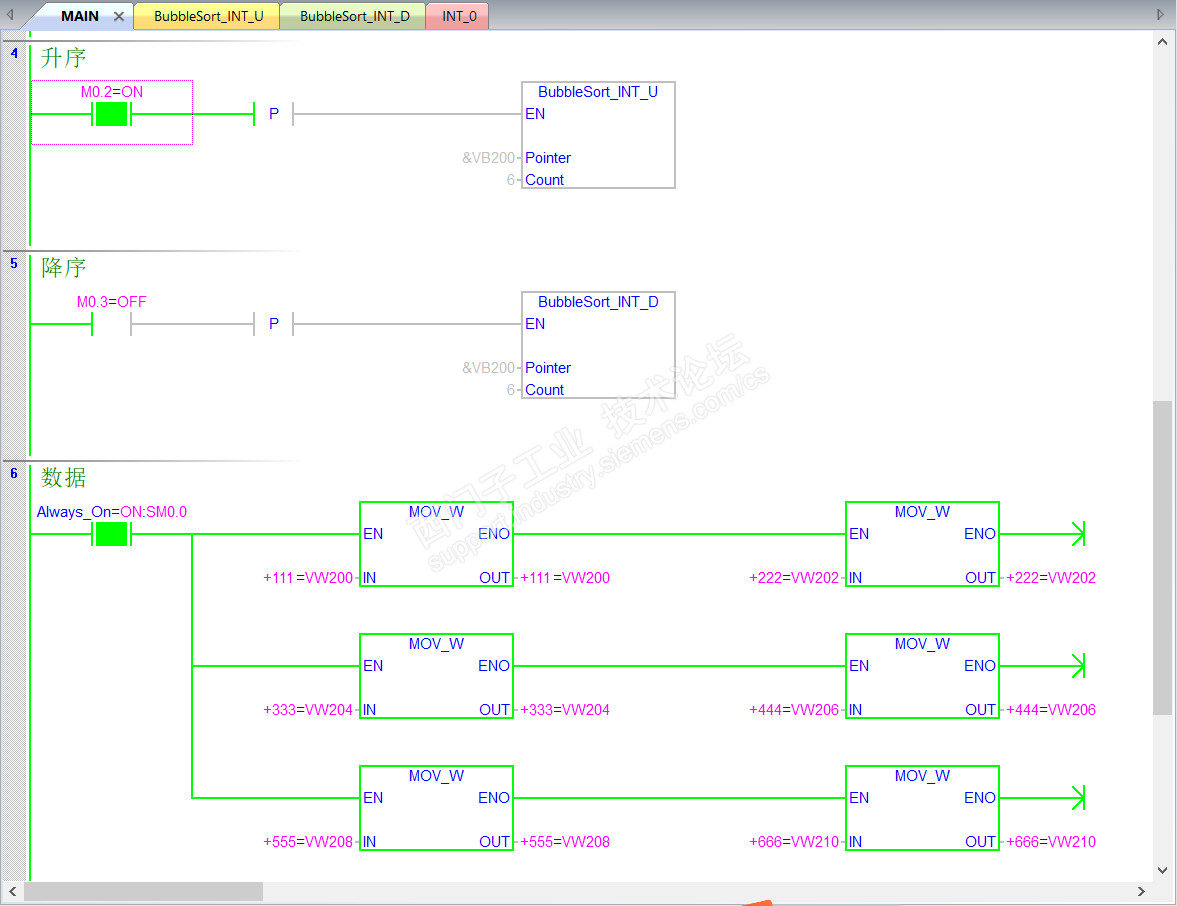
Task: Select the MOV_W block writing VW202
Action: click(923, 544)
